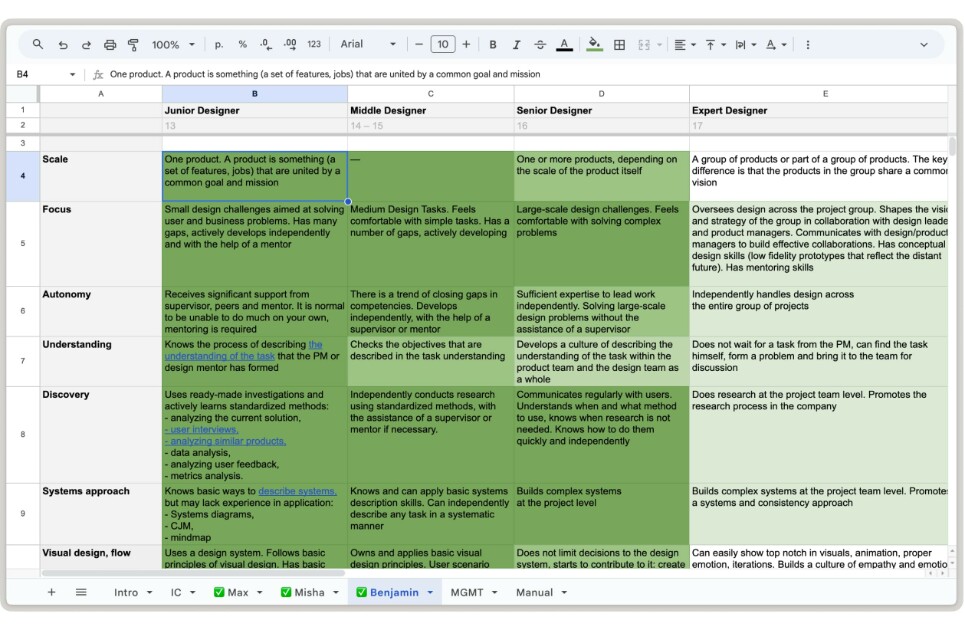Increase font size with plus button
The height and width of the screenshot is (630, 965).
click(466, 44)
